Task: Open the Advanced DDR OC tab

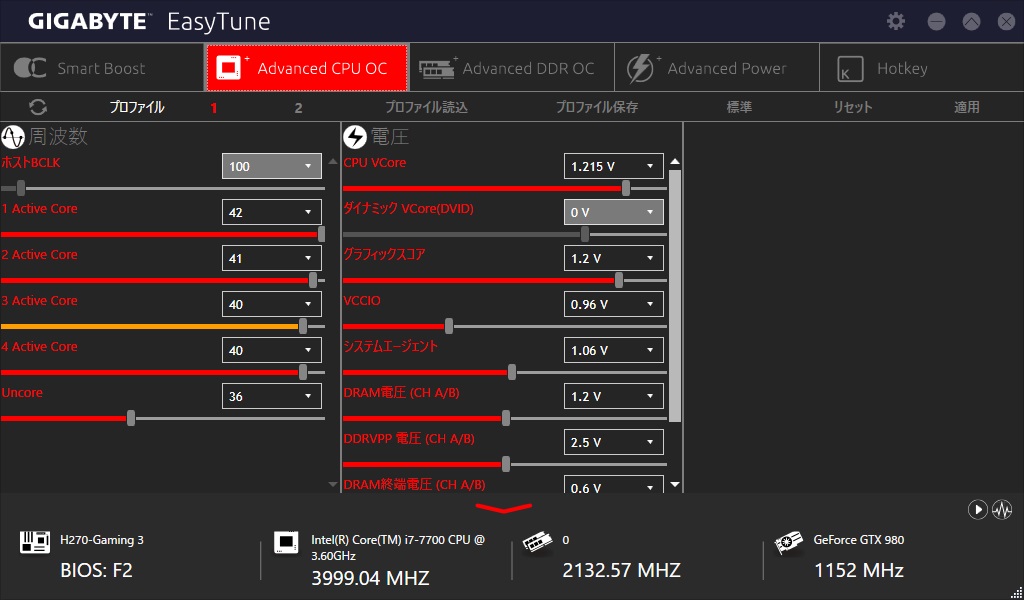Action: (512, 68)
